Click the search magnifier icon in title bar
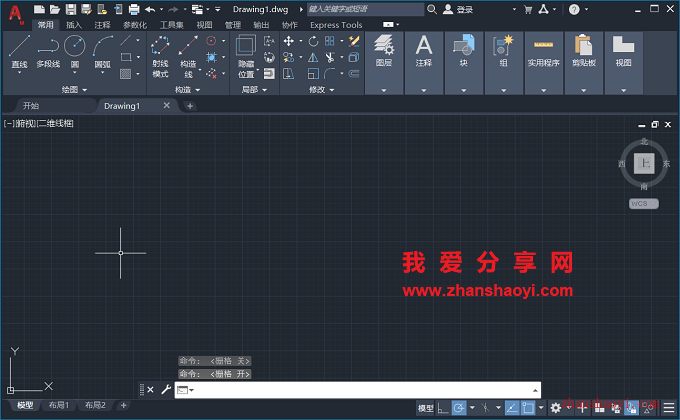 (432, 9)
